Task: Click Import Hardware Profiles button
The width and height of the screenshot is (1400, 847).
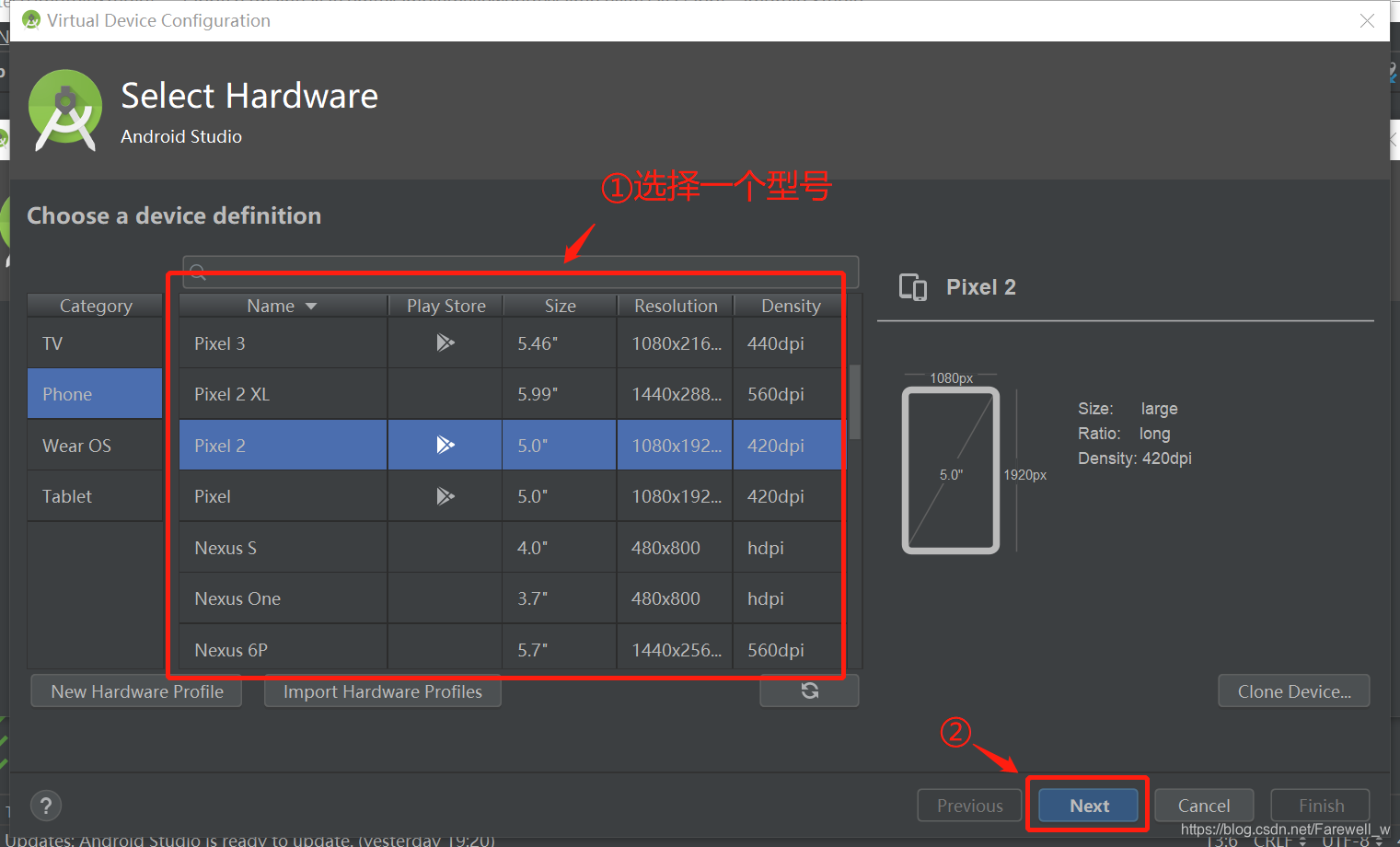Action: point(383,691)
